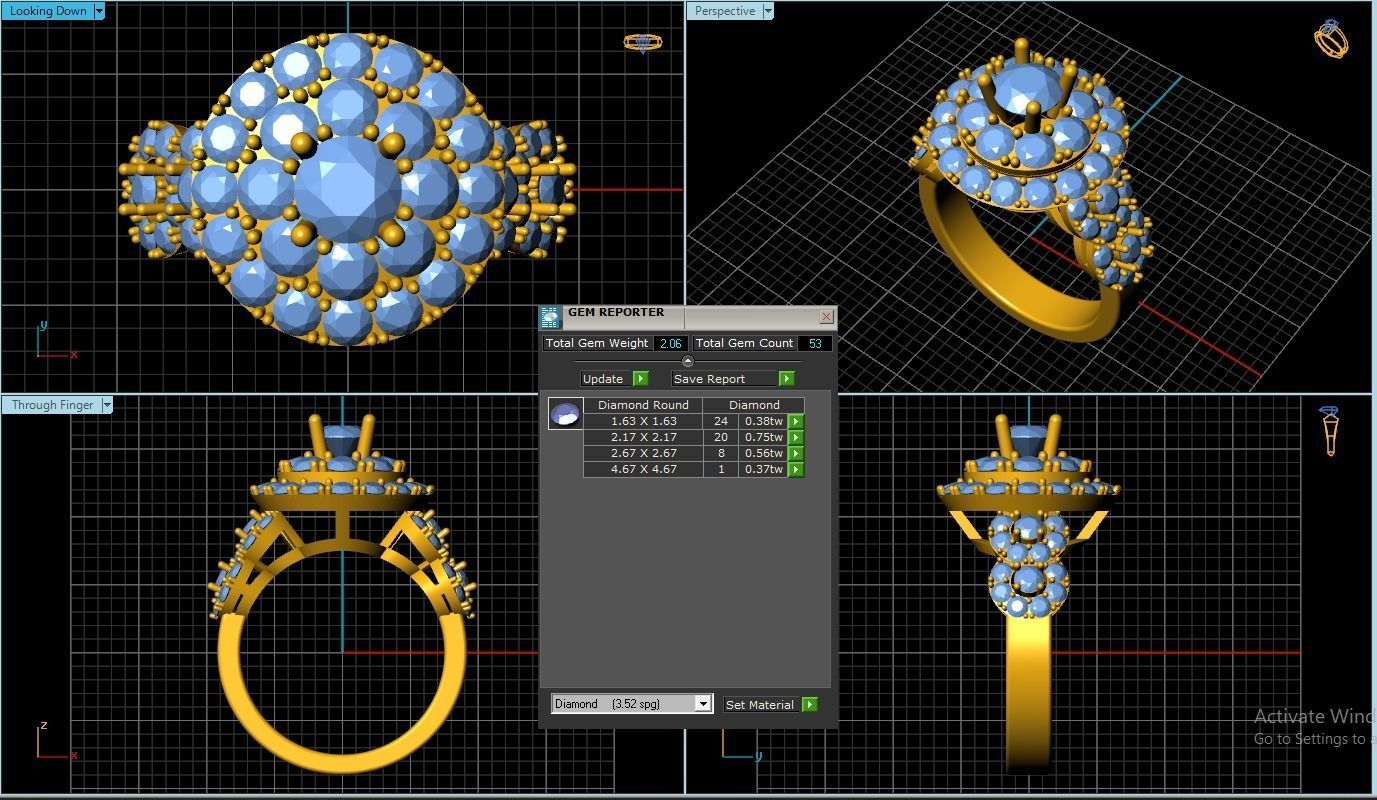The image size is (1377, 800).
Task: Select the 4.67 X 4.67 size cell
Action: point(643,469)
